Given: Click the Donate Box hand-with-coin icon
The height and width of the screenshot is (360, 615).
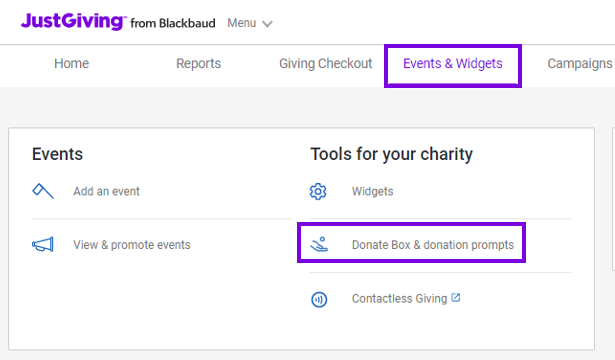Looking at the screenshot, I should pos(319,244).
